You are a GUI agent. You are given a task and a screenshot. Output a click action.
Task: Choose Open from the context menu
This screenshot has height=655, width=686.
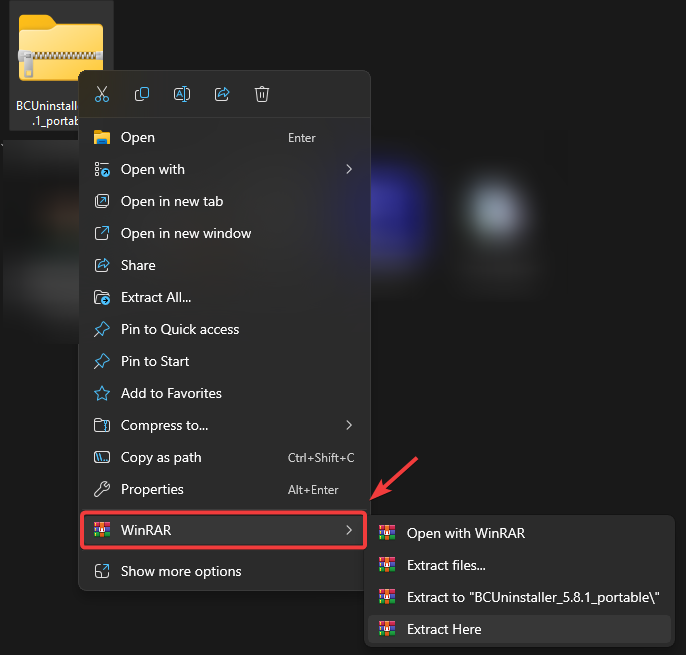pyautogui.click(x=224, y=137)
